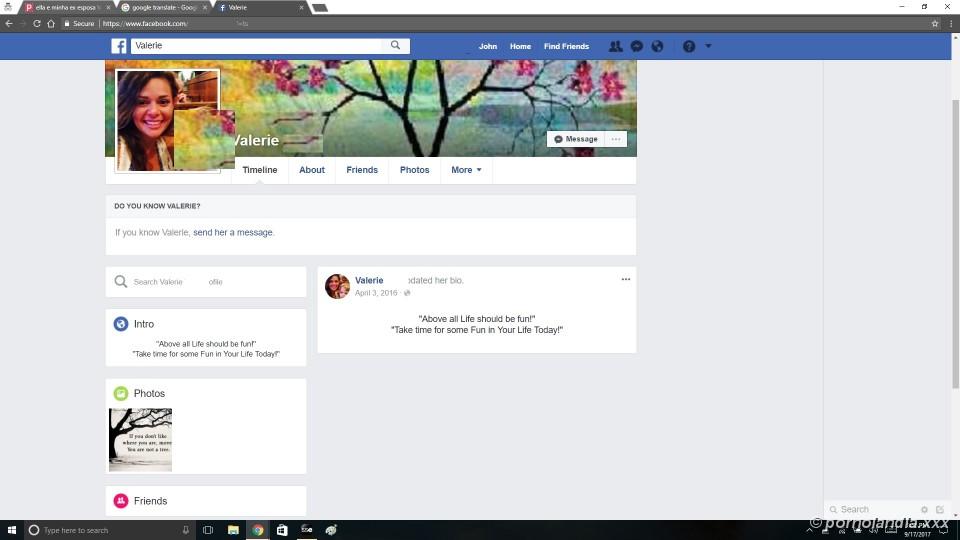
Task: Click the Message button on cover
Action: (x=576, y=139)
